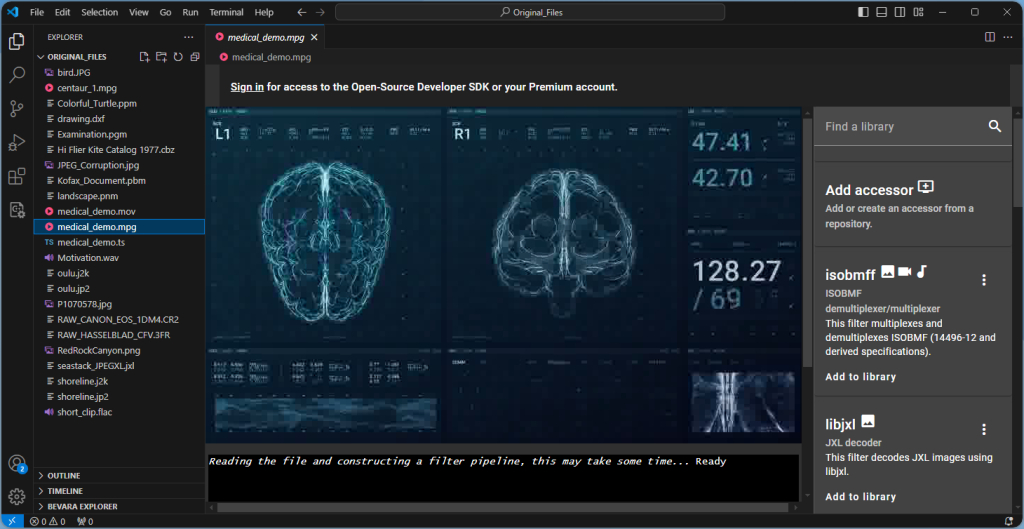This screenshot has width=1024, height=529.
Task: Open short_clip.flac file
Action: point(86,412)
